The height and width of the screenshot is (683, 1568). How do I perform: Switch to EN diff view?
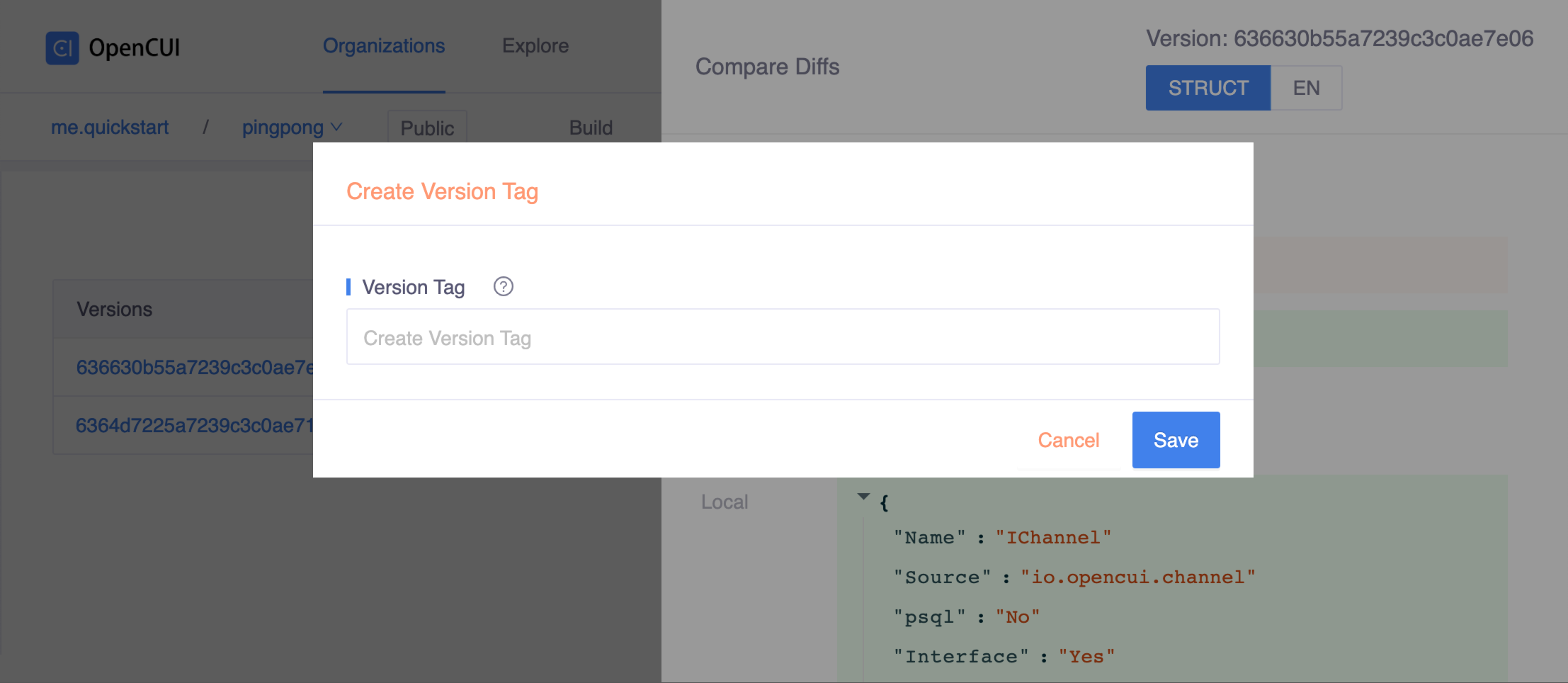[1306, 88]
